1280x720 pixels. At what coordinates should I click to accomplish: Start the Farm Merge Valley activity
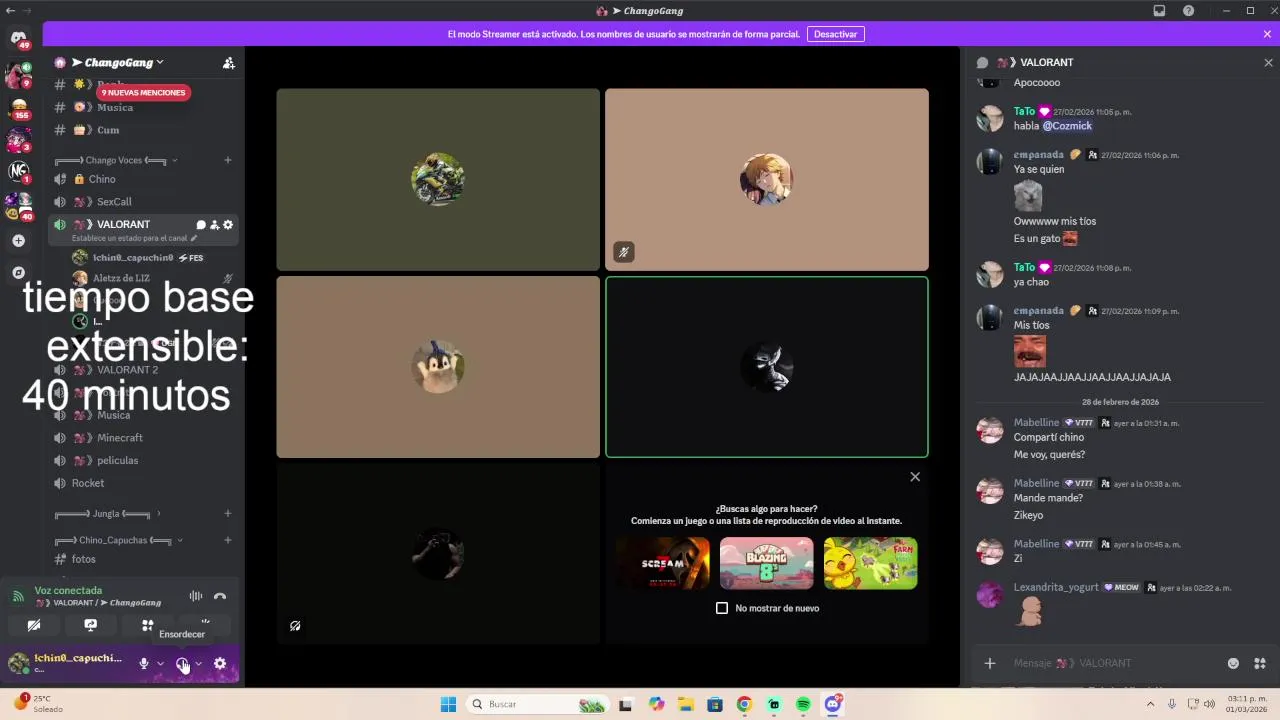871,563
